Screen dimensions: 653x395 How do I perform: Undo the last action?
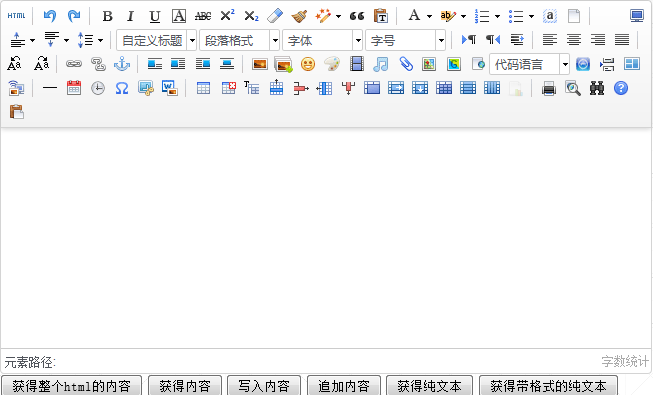coord(50,16)
